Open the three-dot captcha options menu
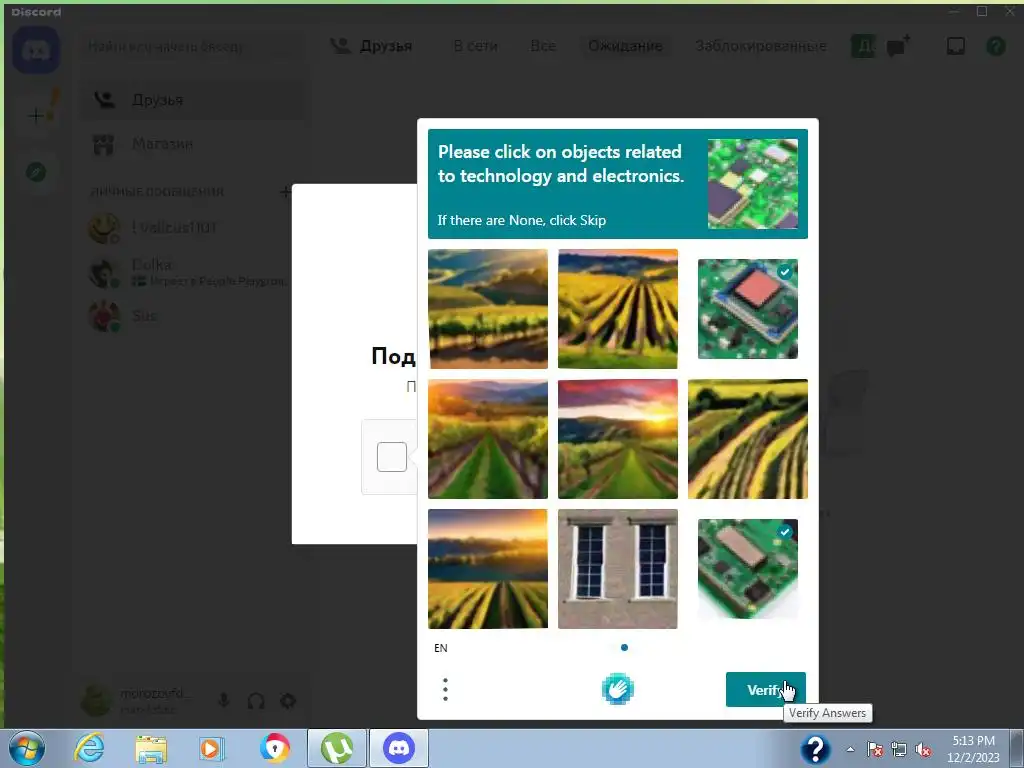Image resolution: width=1024 pixels, height=768 pixels. coord(445,689)
